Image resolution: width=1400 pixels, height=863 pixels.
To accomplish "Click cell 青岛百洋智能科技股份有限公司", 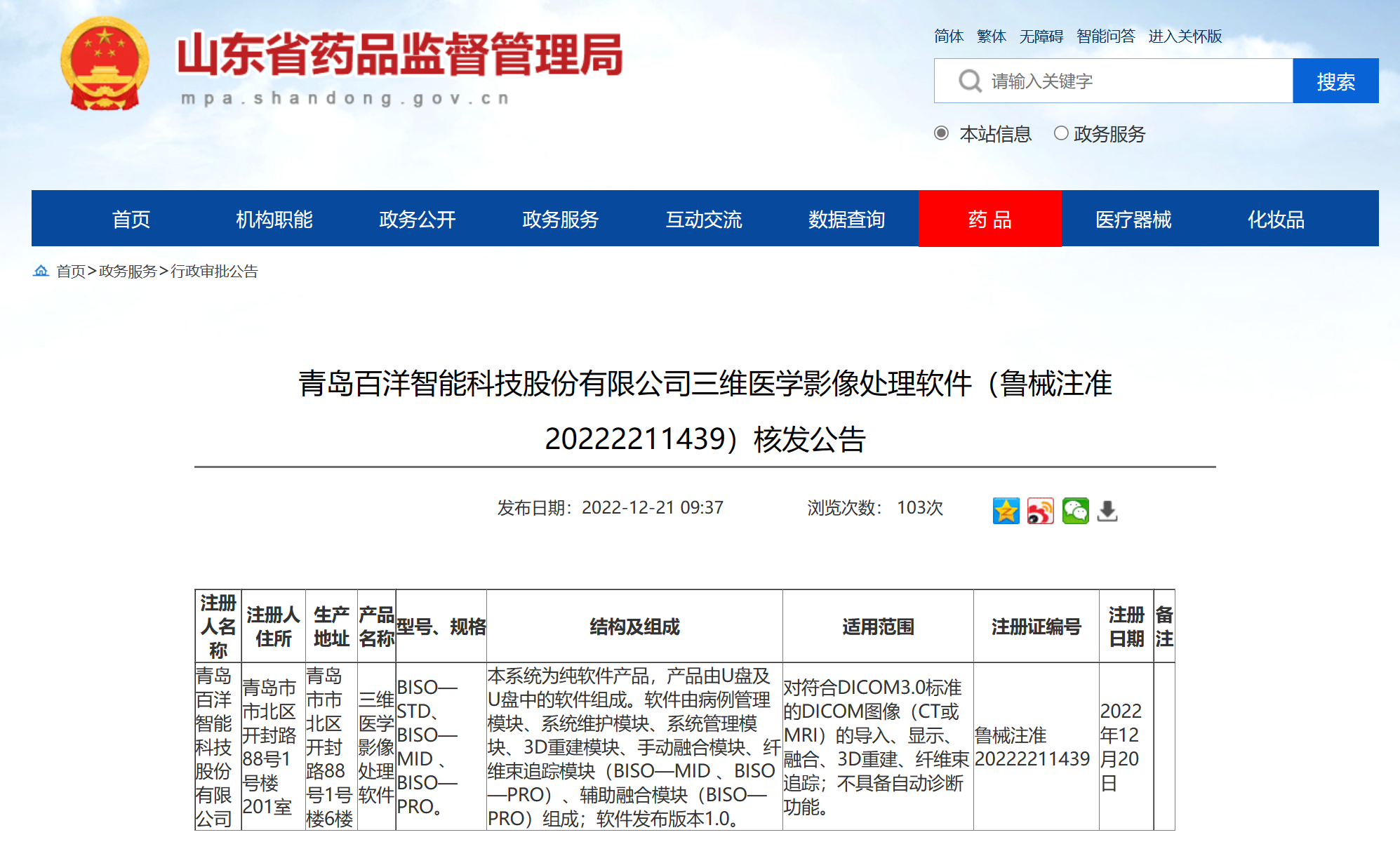I will (x=218, y=747).
